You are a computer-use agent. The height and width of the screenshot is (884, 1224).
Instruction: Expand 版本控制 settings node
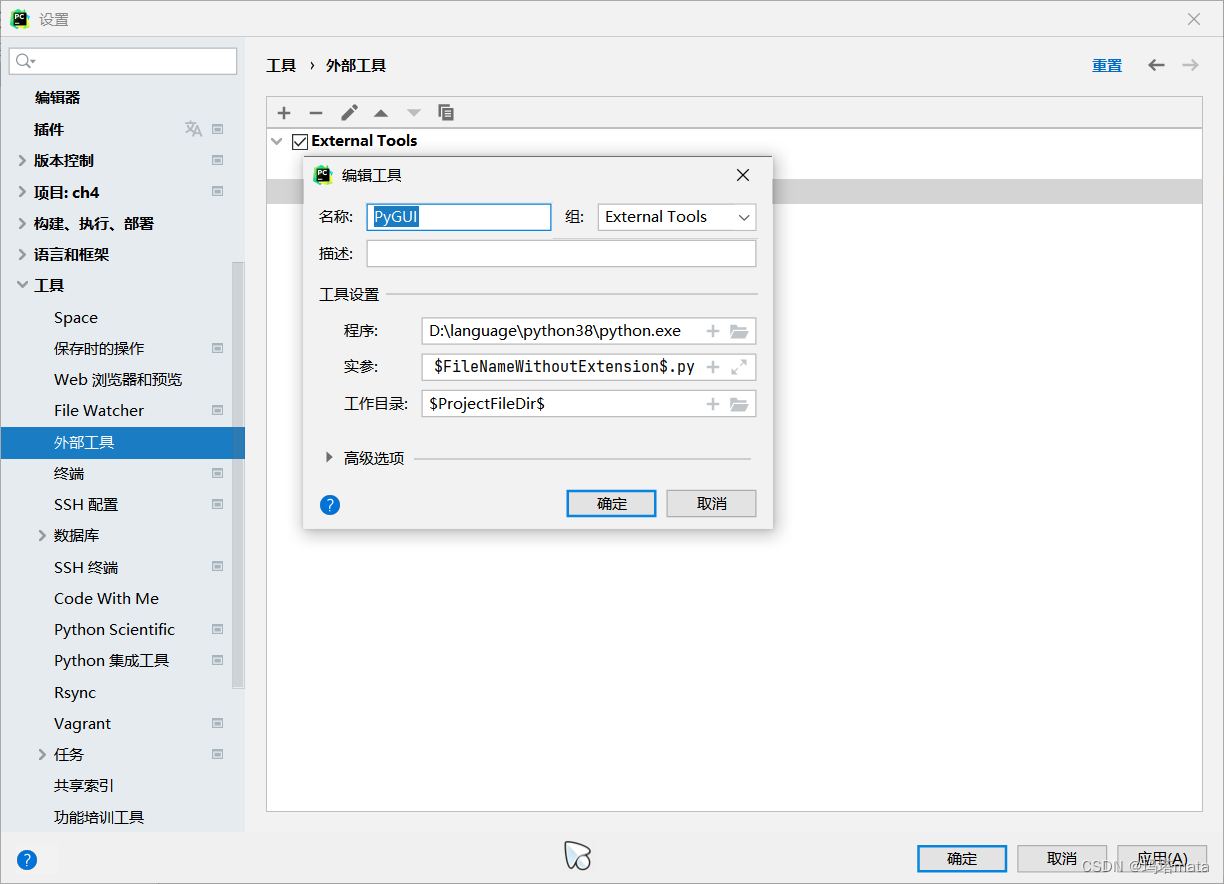point(22,160)
